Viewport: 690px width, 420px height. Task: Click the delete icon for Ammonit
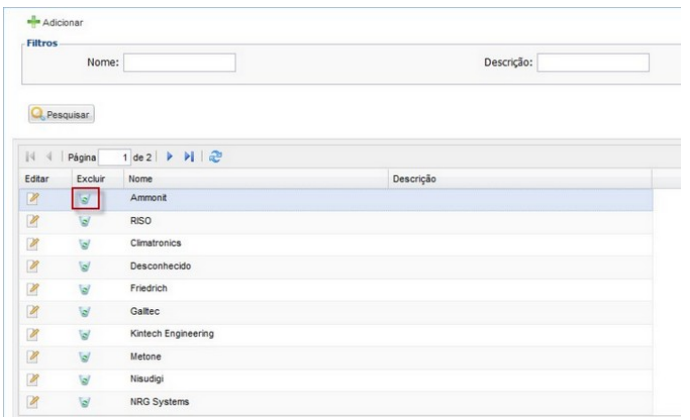pos(86,199)
